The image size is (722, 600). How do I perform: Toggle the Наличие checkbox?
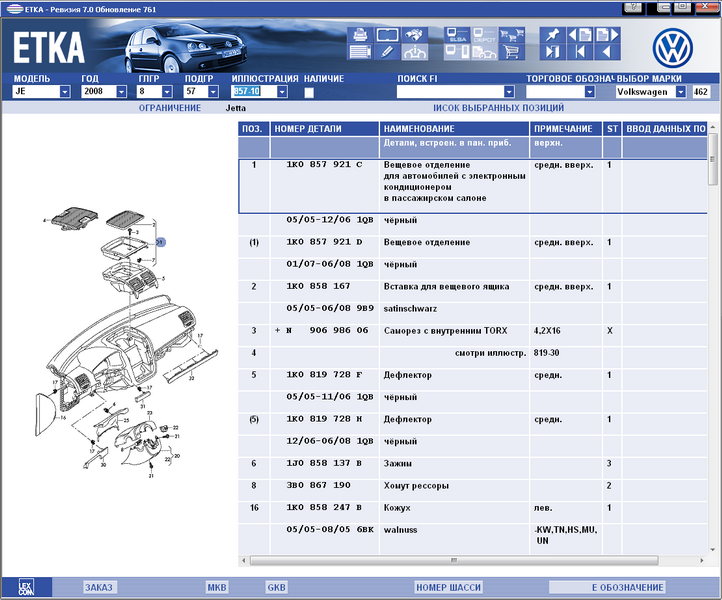click(x=309, y=93)
